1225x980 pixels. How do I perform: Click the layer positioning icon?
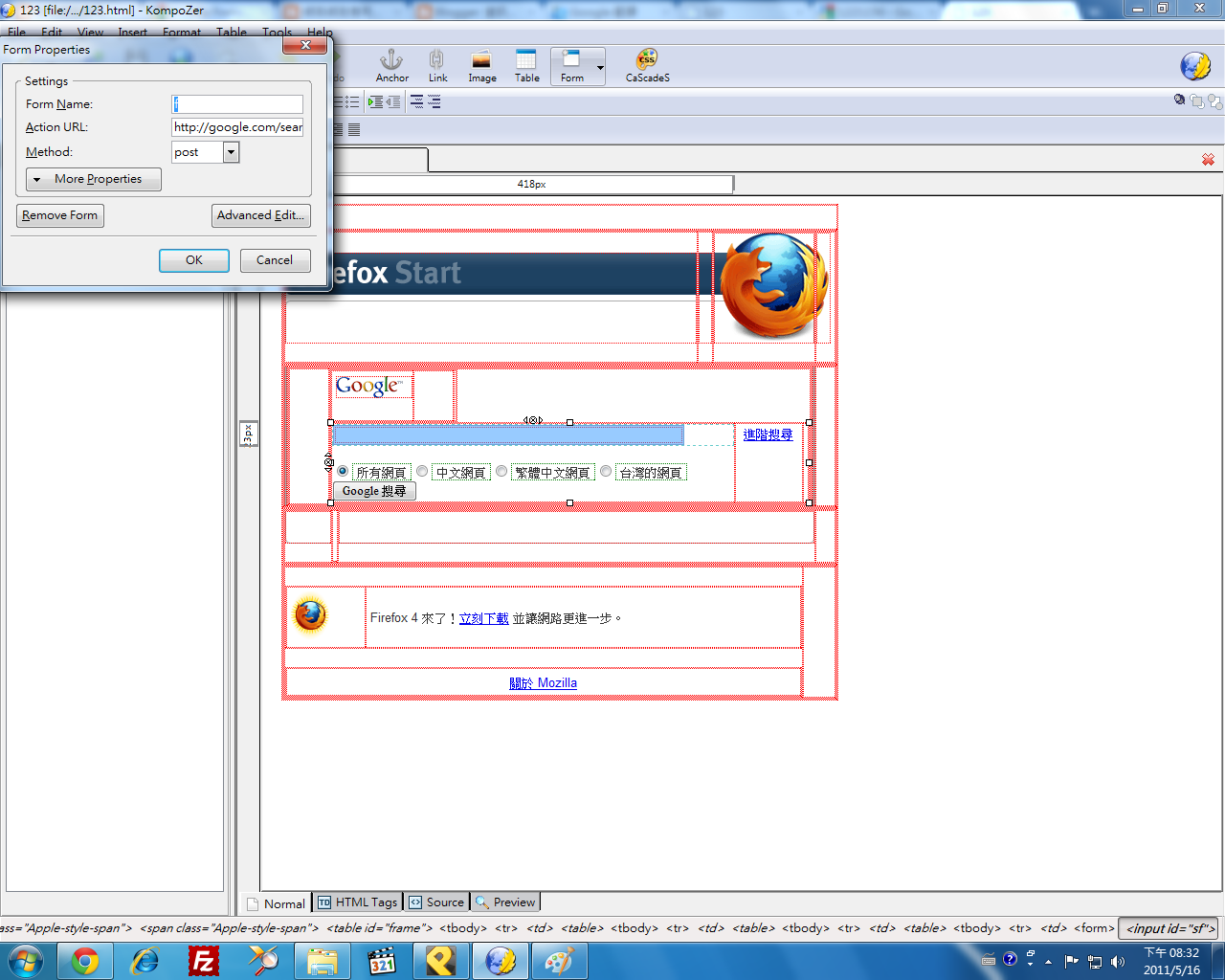pyautogui.click(x=1179, y=100)
